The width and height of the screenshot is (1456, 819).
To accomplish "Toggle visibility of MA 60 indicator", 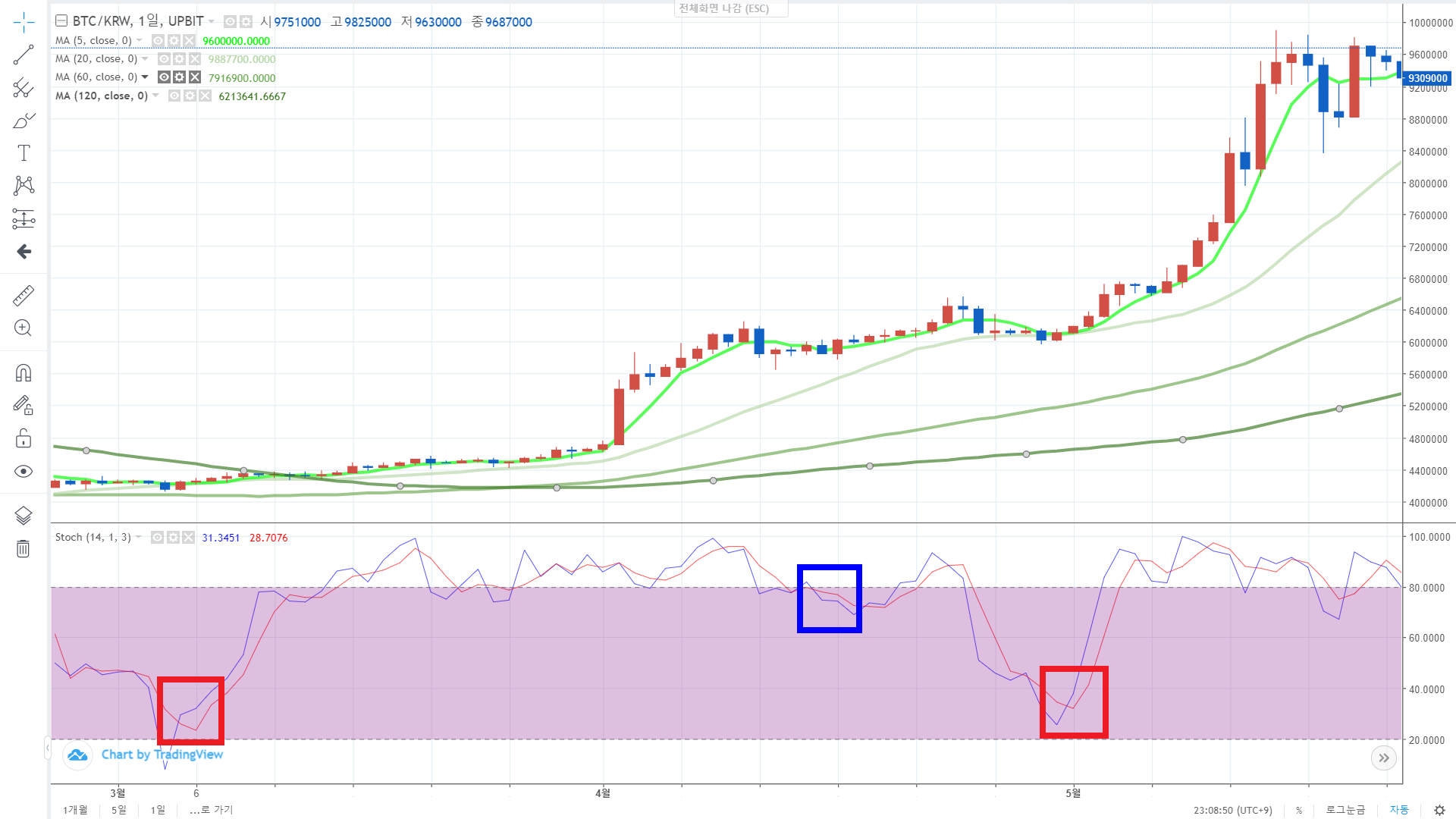I will tap(164, 77).
